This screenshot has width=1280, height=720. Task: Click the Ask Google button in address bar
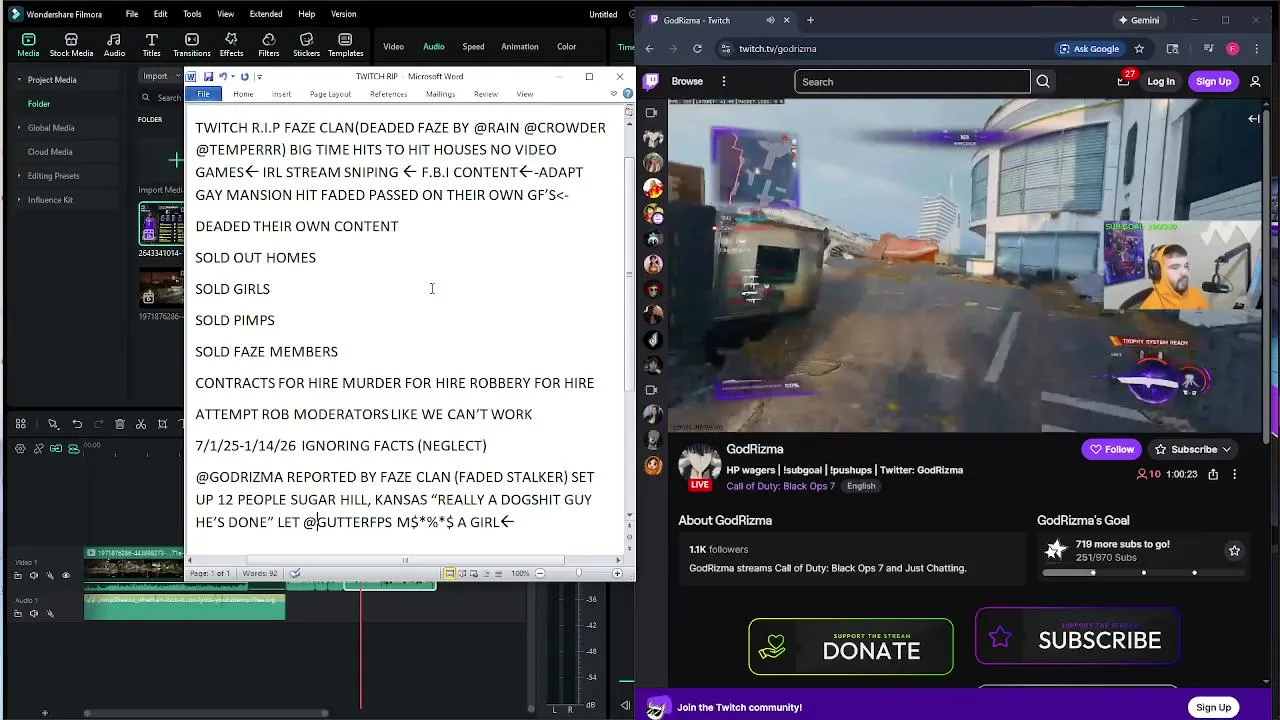coord(1090,48)
